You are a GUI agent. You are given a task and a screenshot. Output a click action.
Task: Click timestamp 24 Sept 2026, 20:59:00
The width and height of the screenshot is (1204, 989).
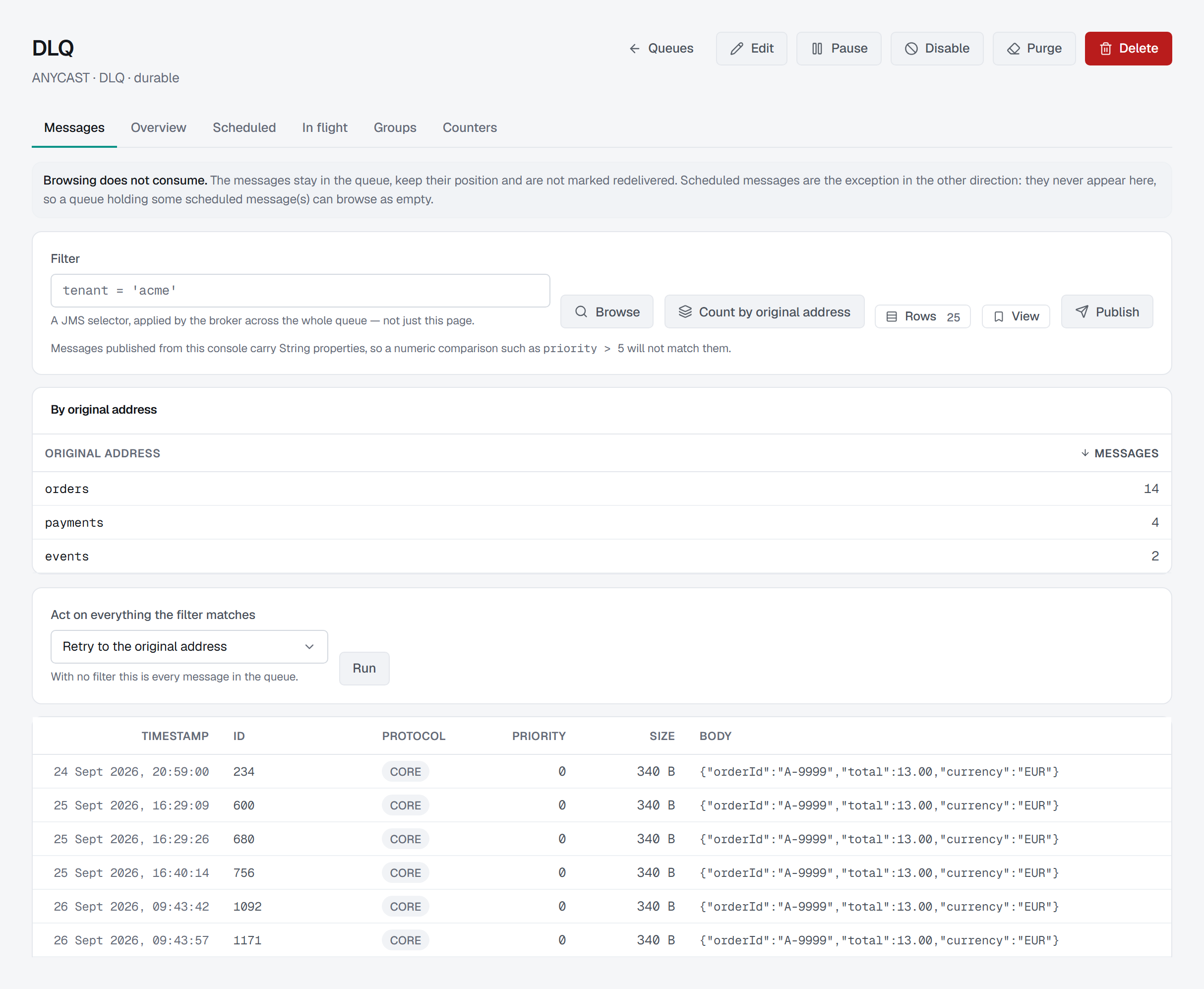131,771
